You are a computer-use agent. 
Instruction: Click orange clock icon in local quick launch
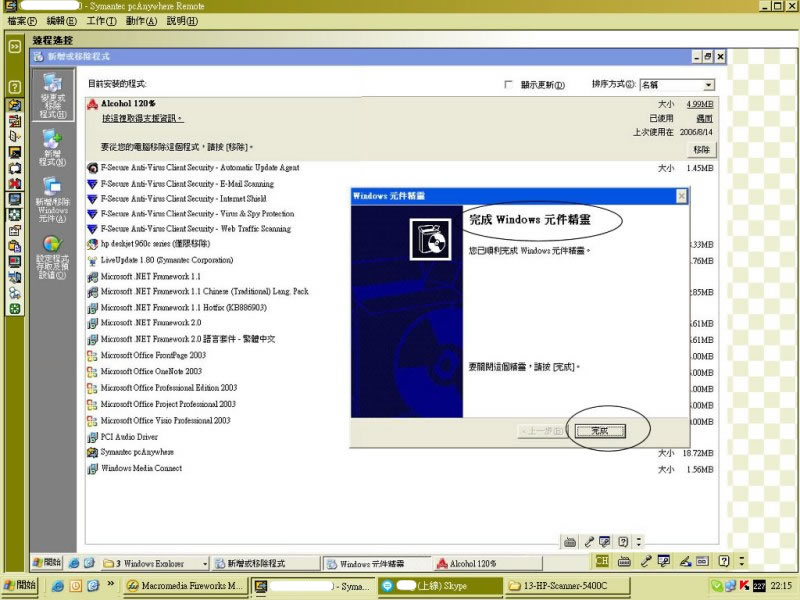pyautogui.click(x=76, y=586)
